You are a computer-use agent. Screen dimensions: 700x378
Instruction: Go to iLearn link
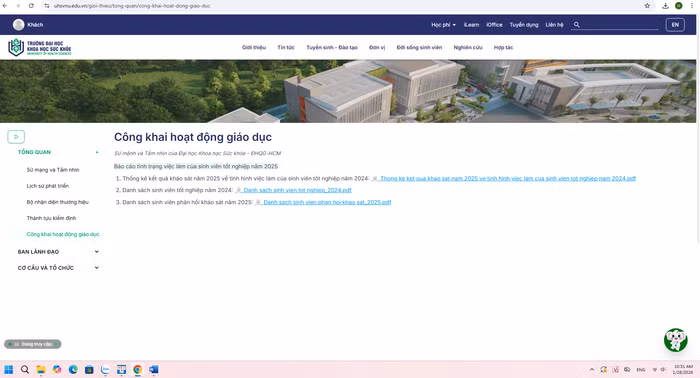pyautogui.click(x=471, y=25)
